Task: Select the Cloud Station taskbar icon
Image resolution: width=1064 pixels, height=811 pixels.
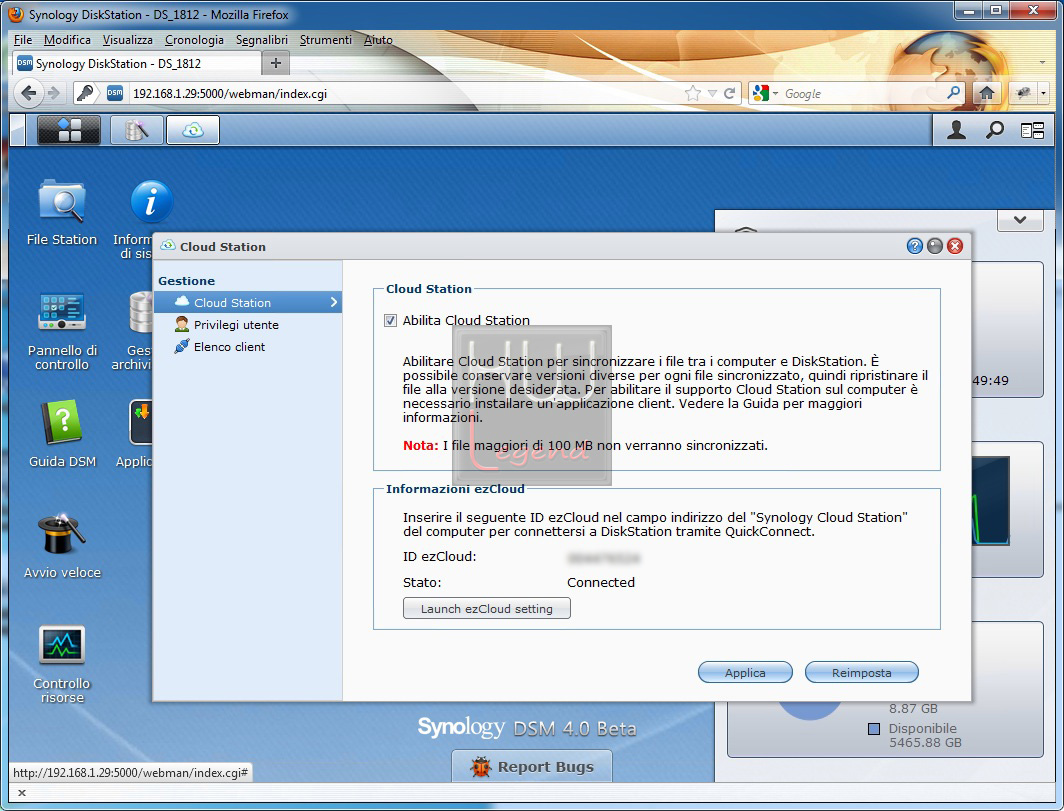Action: pyautogui.click(x=193, y=130)
